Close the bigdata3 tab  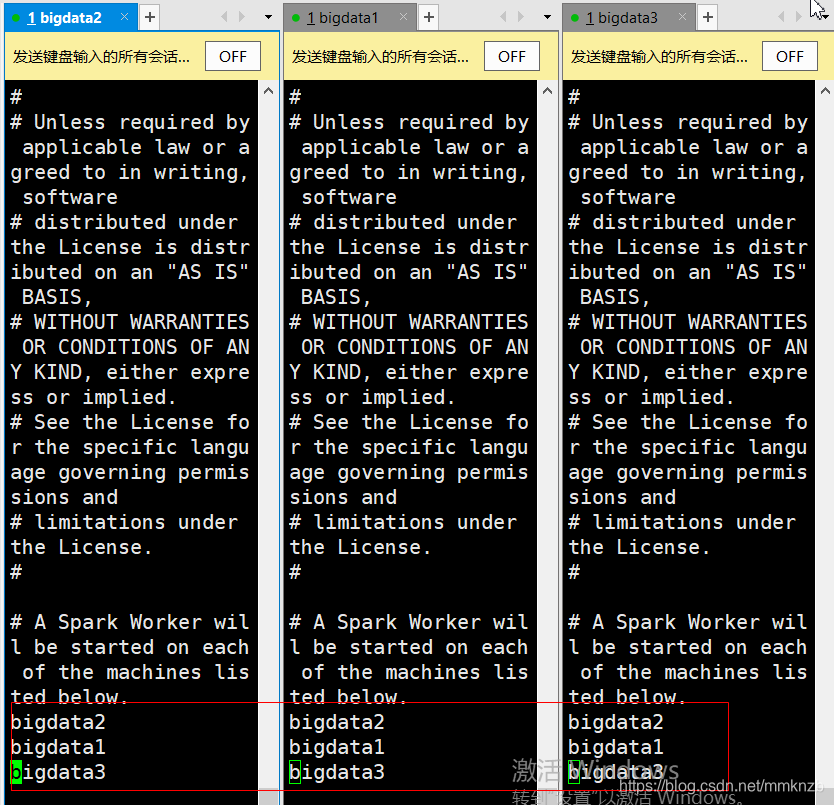coord(682,17)
